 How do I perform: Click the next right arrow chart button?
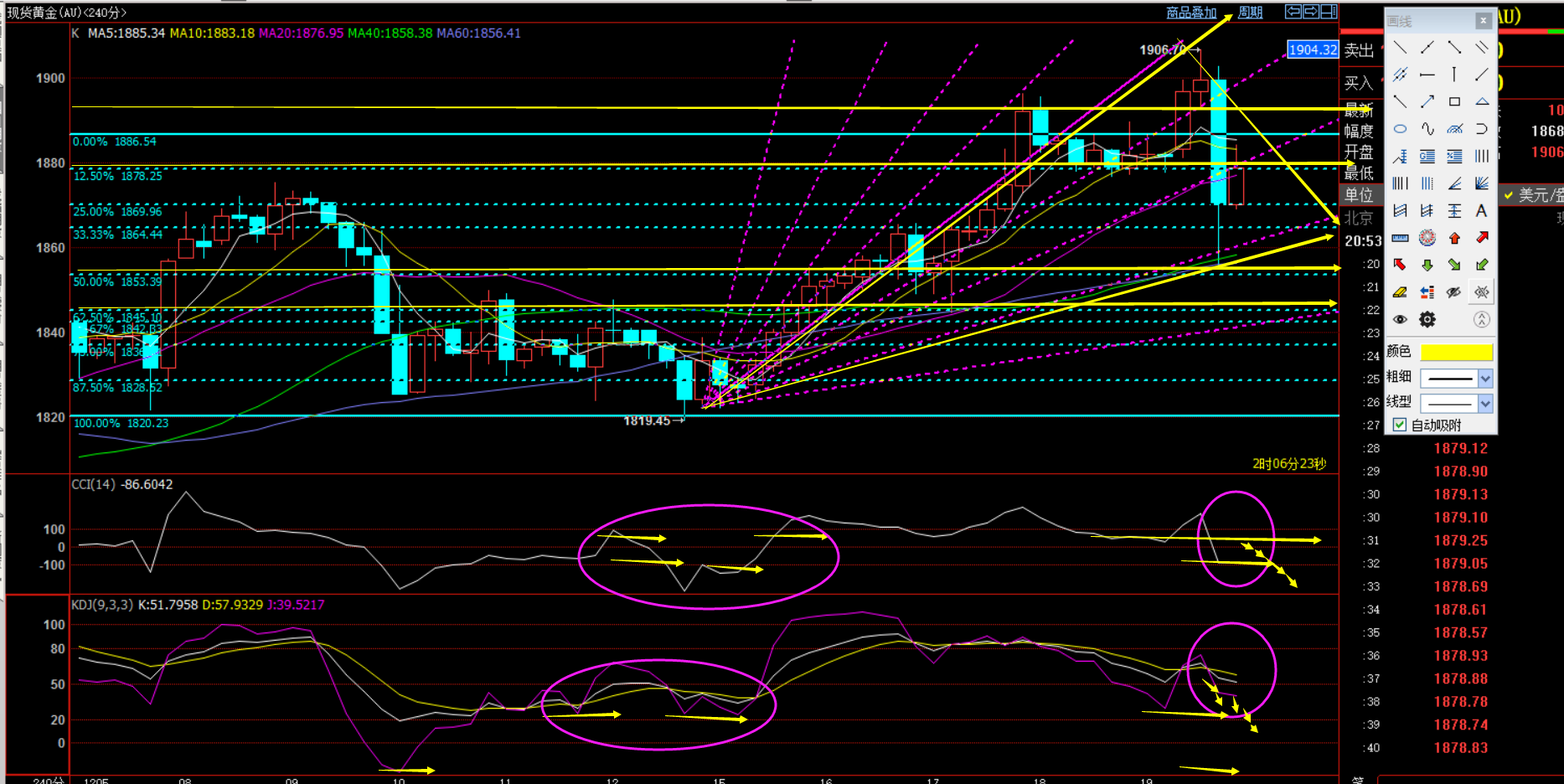(1311, 12)
